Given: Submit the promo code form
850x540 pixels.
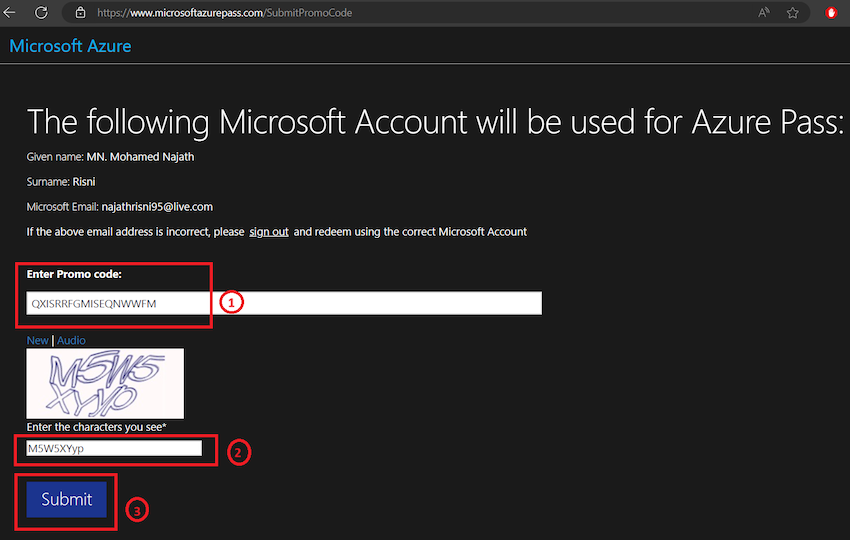Looking at the screenshot, I should (x=67, y=499).
